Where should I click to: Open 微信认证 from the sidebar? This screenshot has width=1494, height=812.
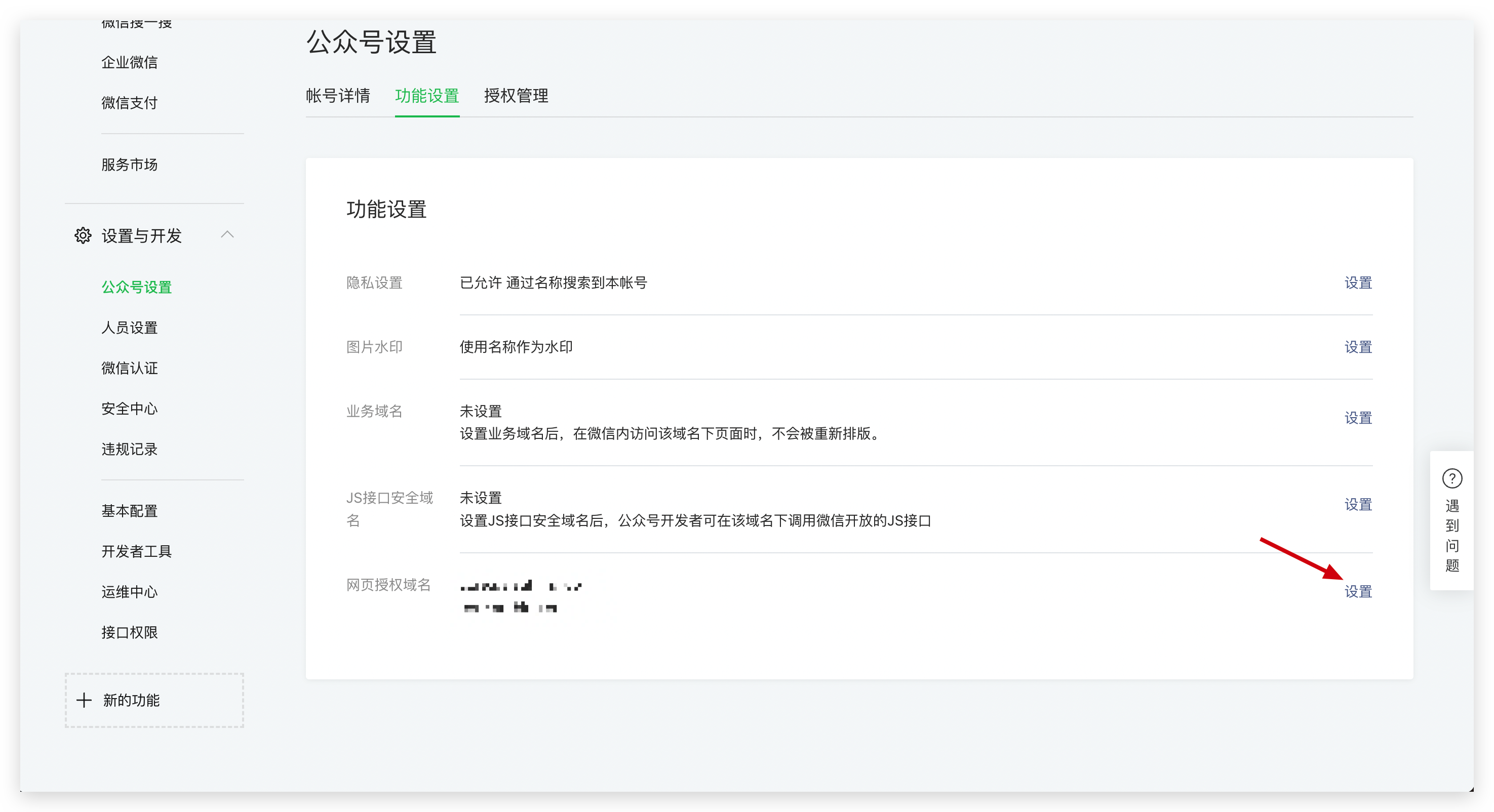tap(129, 368)
